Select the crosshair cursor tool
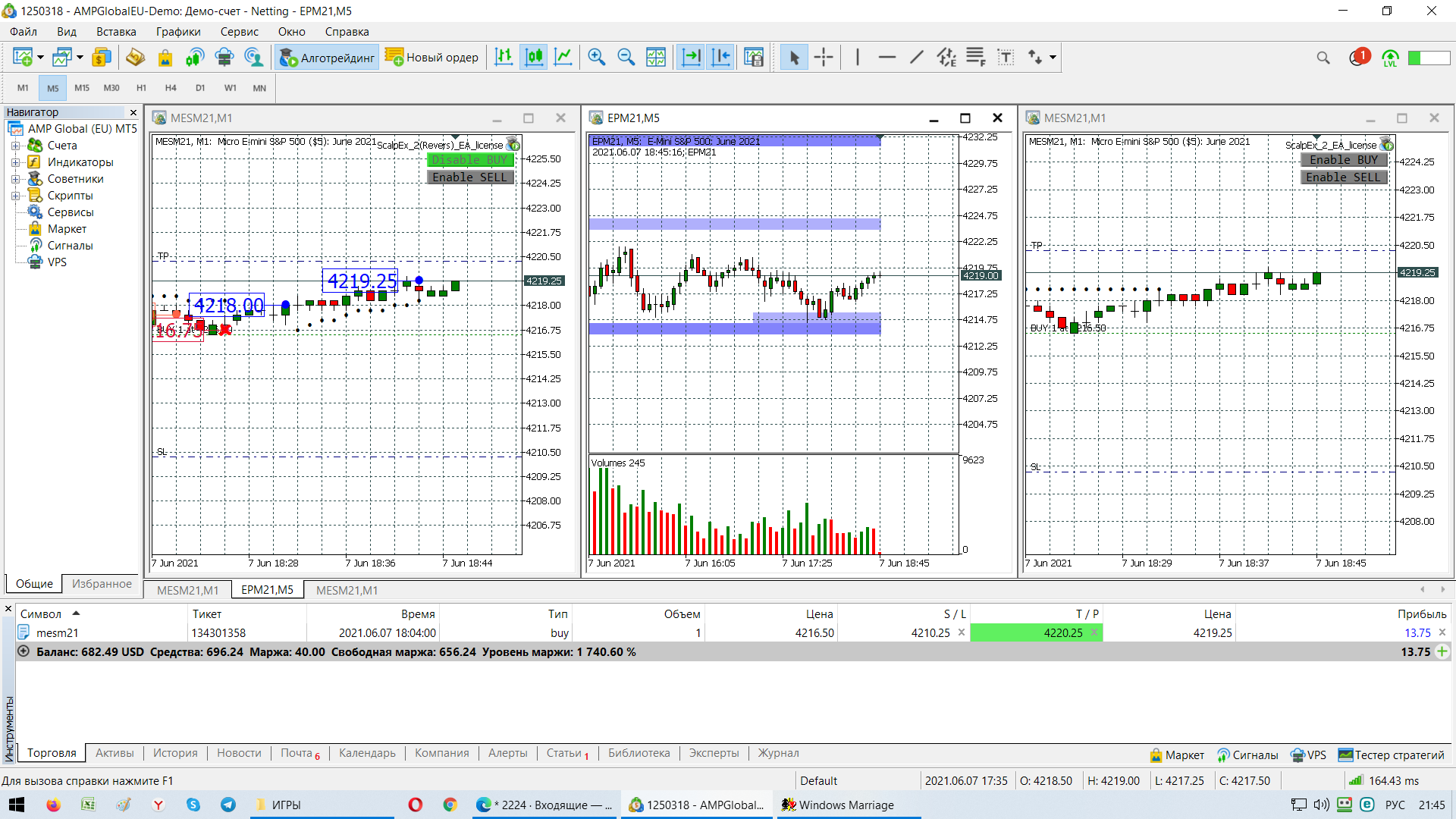Screen dimensions: 1456x819 (824, 58)
